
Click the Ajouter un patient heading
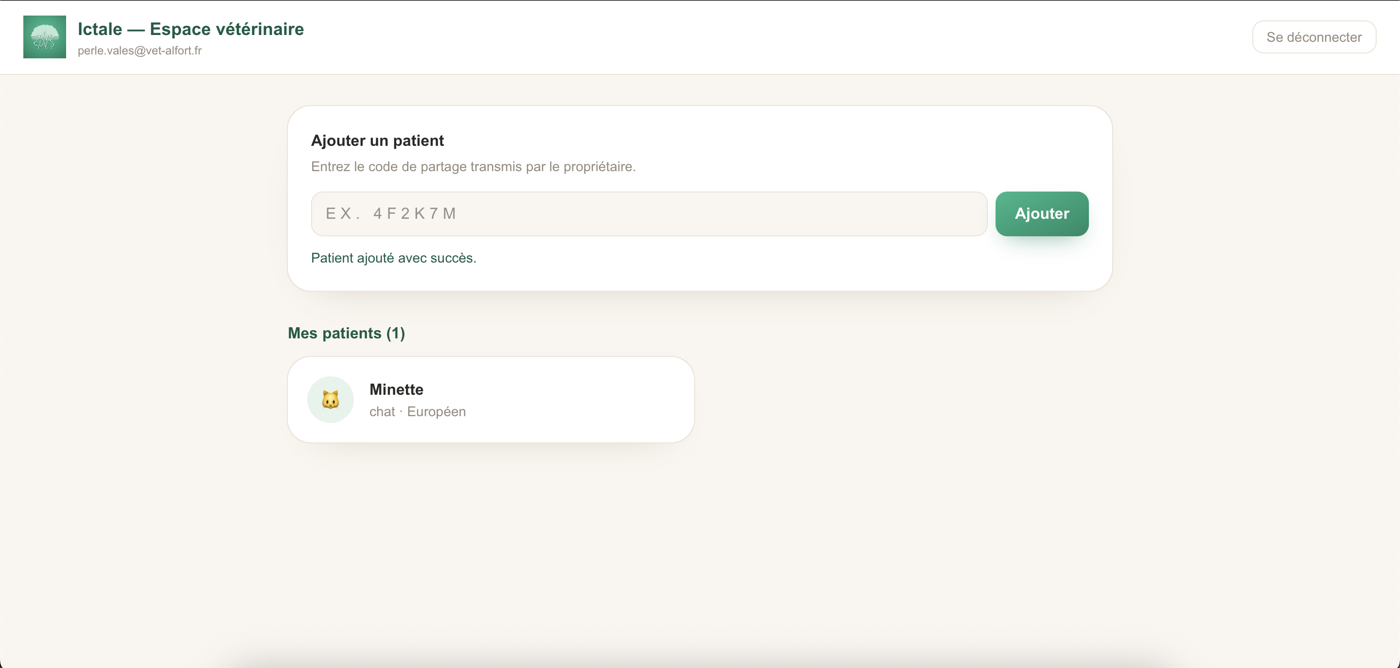pos(378,141)
